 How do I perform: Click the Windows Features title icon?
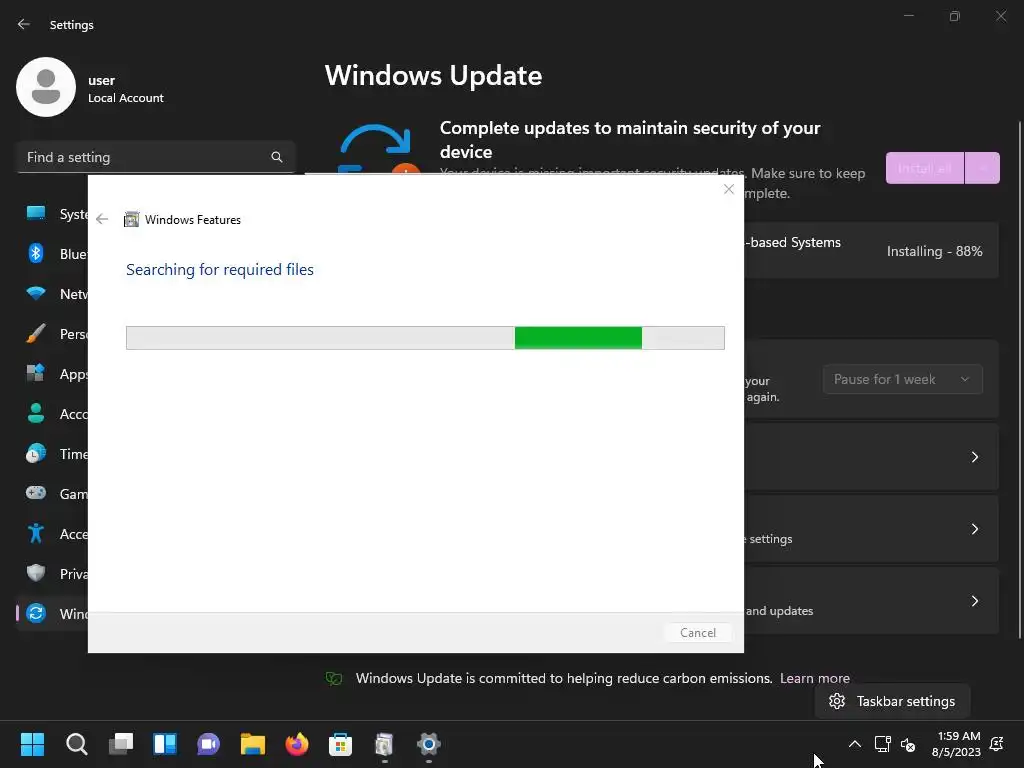(131, 219)
